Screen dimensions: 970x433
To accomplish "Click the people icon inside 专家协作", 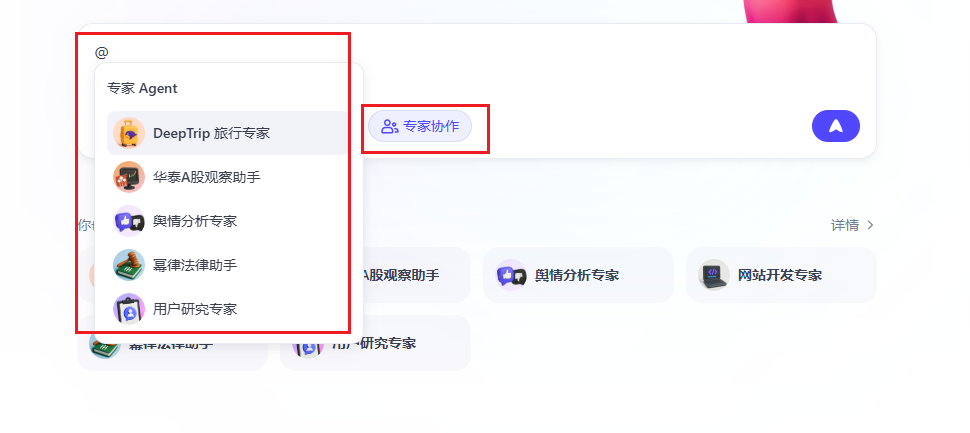I will [x=389, y=126].
